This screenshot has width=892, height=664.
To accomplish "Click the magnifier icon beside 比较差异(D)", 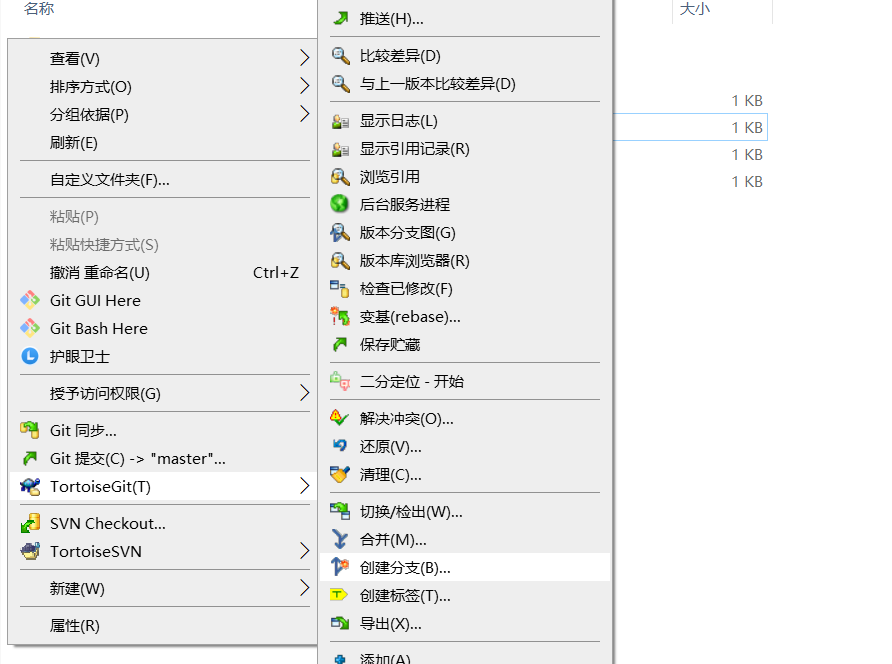I will [x=340, y=56].
